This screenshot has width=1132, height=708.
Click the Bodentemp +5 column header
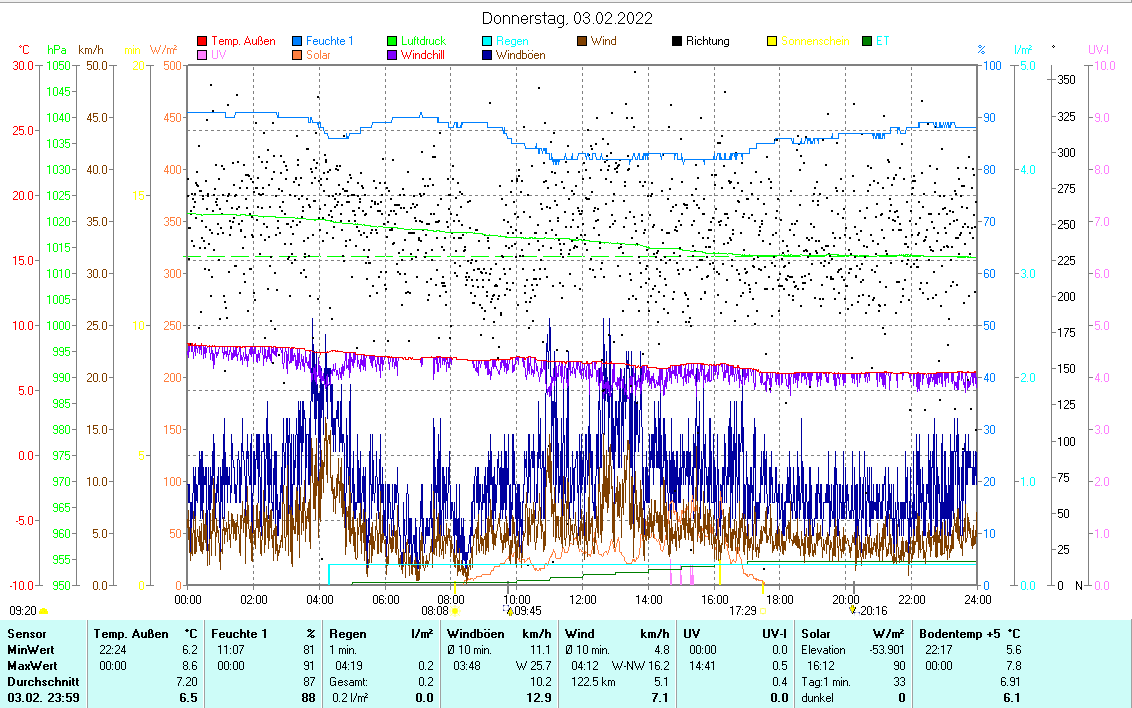pos(960,633)
